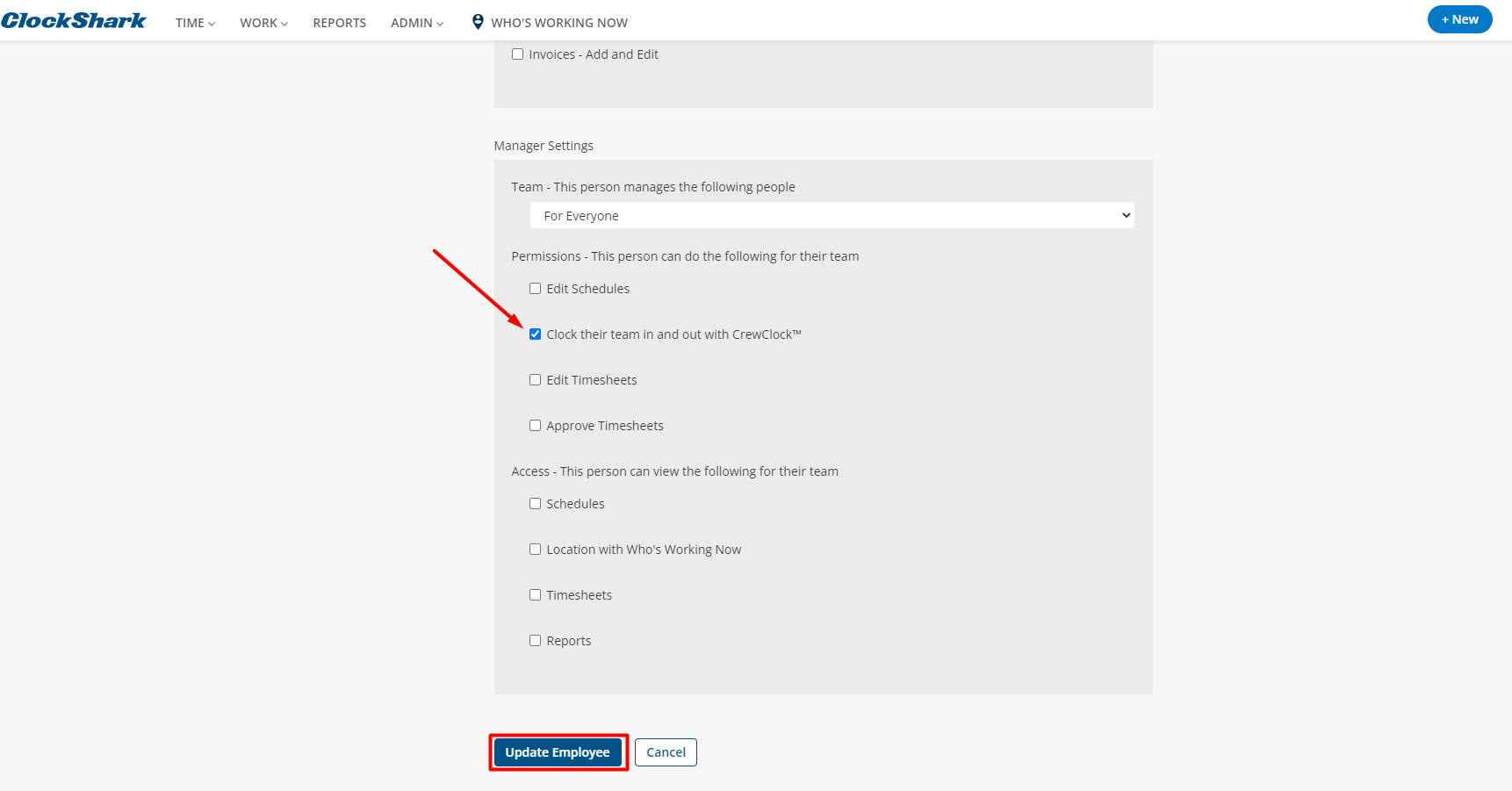The height and width of the screenshot is (791, 1512).
Task: Expand the WORK menu
Action: click(263, 23)
